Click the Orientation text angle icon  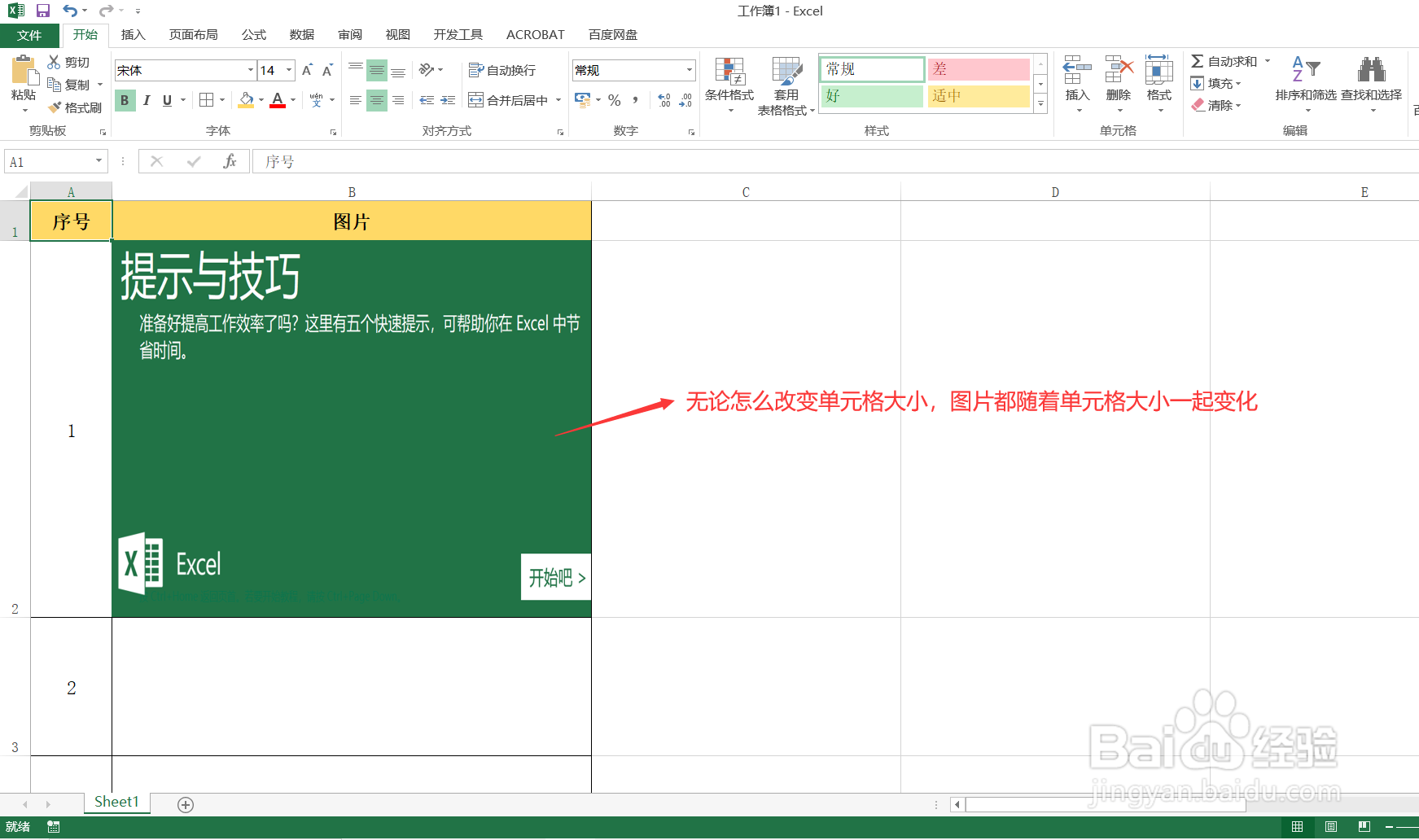tap(427, 70)
